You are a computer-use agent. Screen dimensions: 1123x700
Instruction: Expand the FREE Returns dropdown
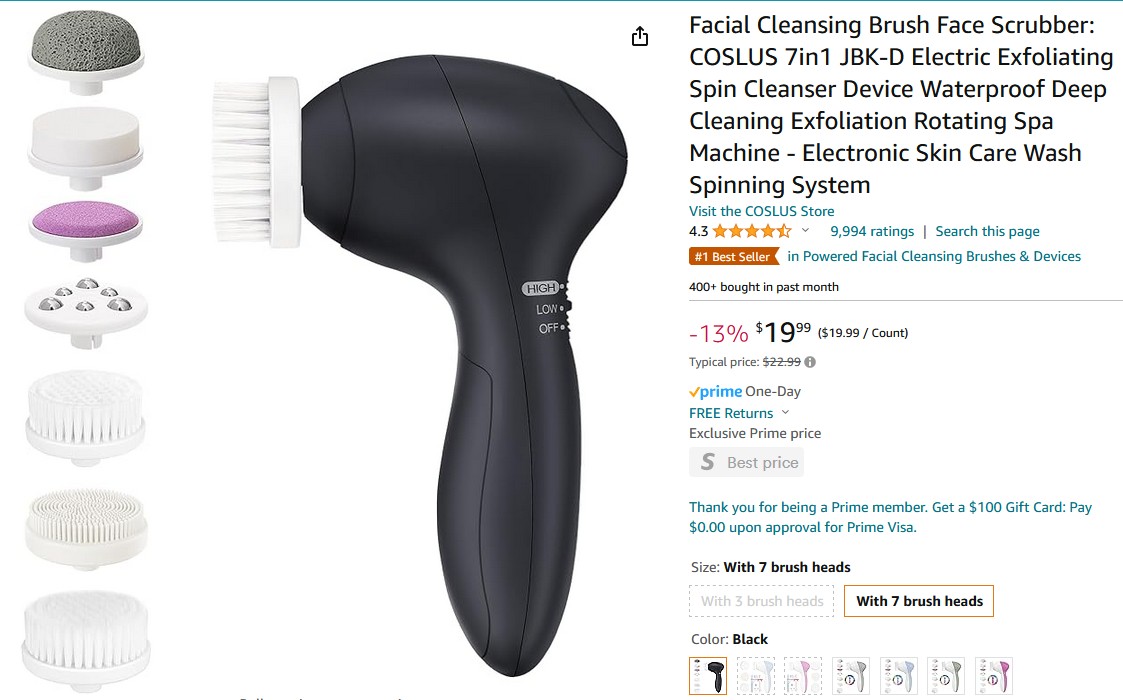point(739,413)
